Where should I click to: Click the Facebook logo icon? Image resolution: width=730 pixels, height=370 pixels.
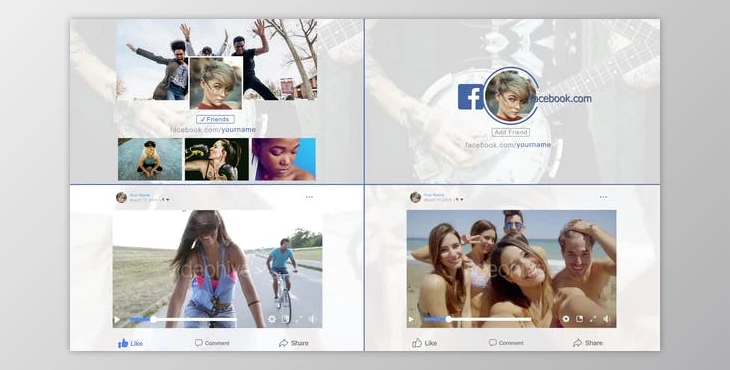pos(470,97)
